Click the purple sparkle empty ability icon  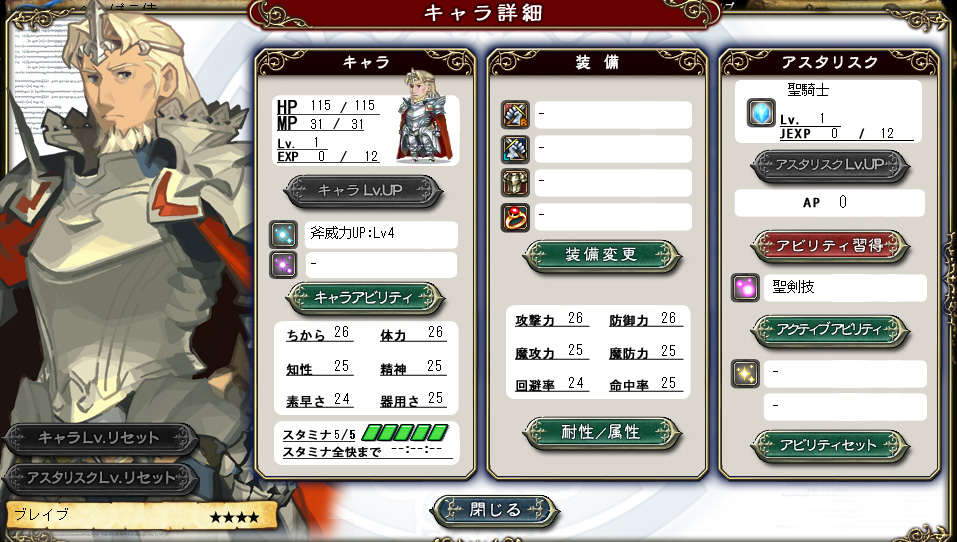[x=284, y=265]
